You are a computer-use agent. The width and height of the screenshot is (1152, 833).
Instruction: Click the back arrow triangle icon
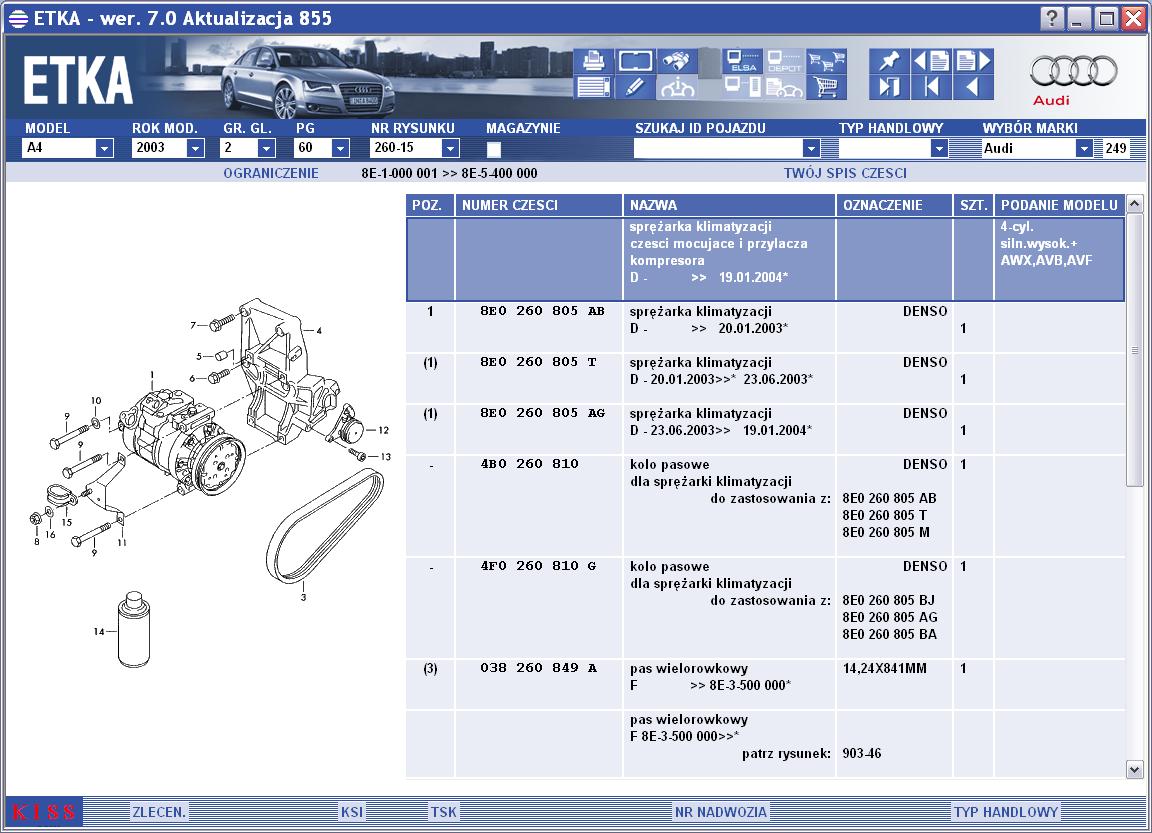[973, 87]
